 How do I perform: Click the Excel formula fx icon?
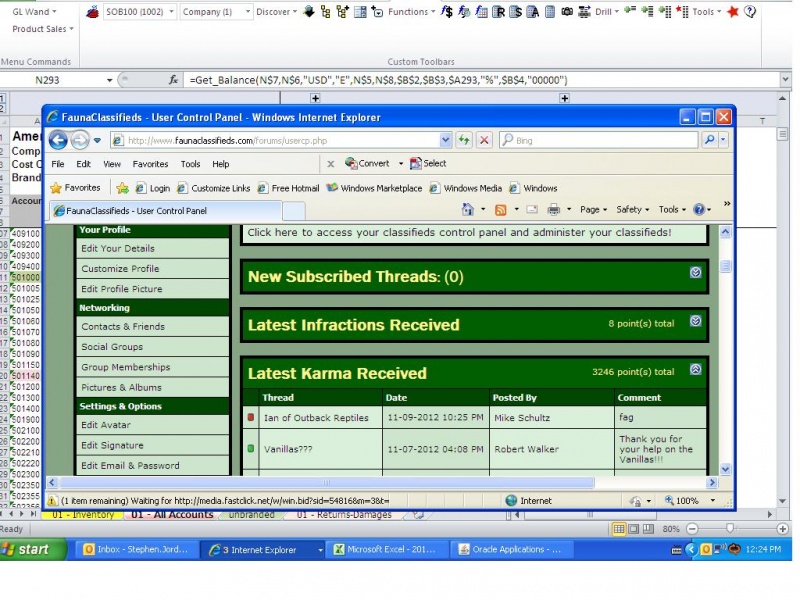[173, 80]
